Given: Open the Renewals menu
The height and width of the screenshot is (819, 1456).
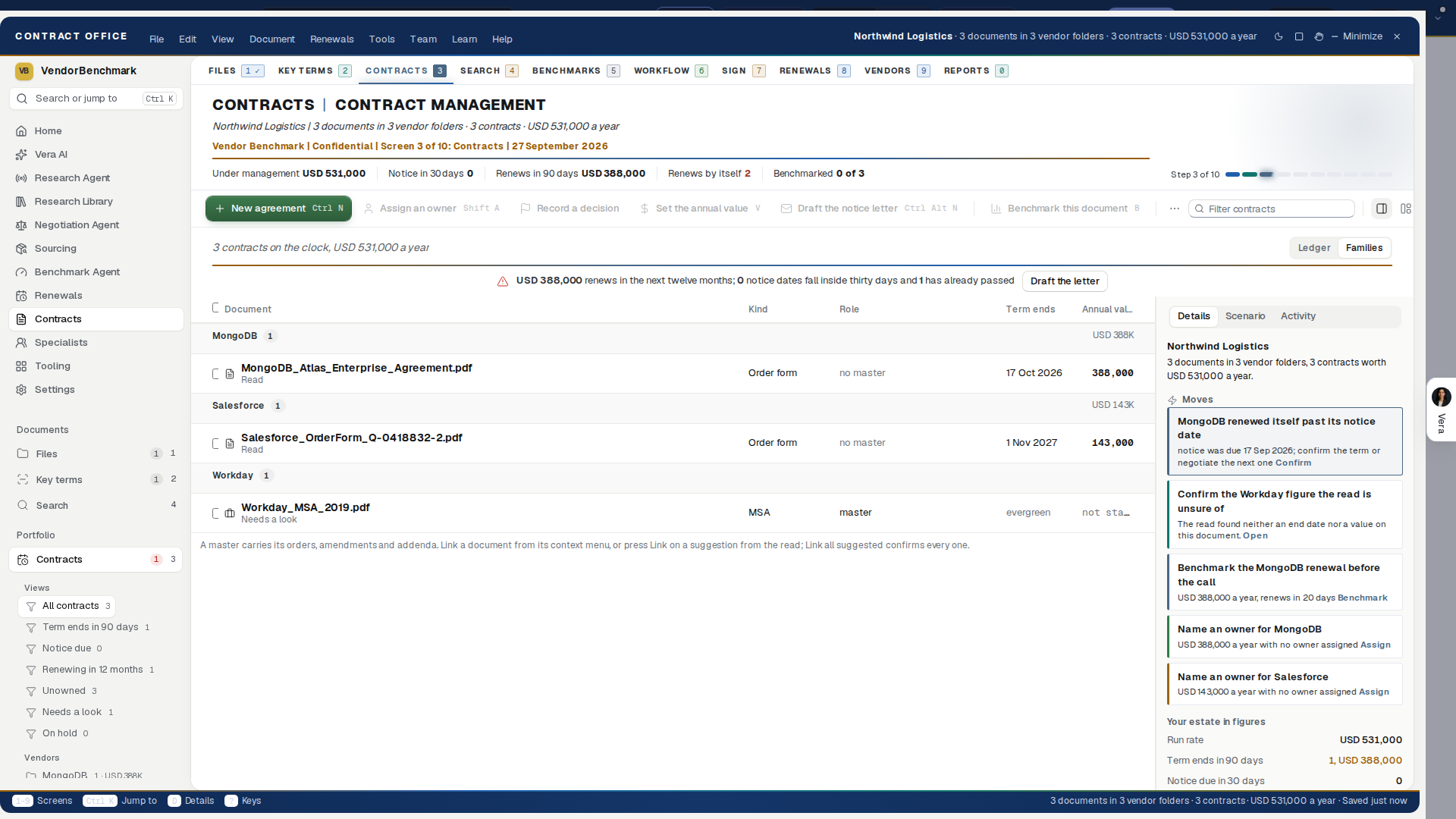Looking at the screenshot, I should point(331,39).
